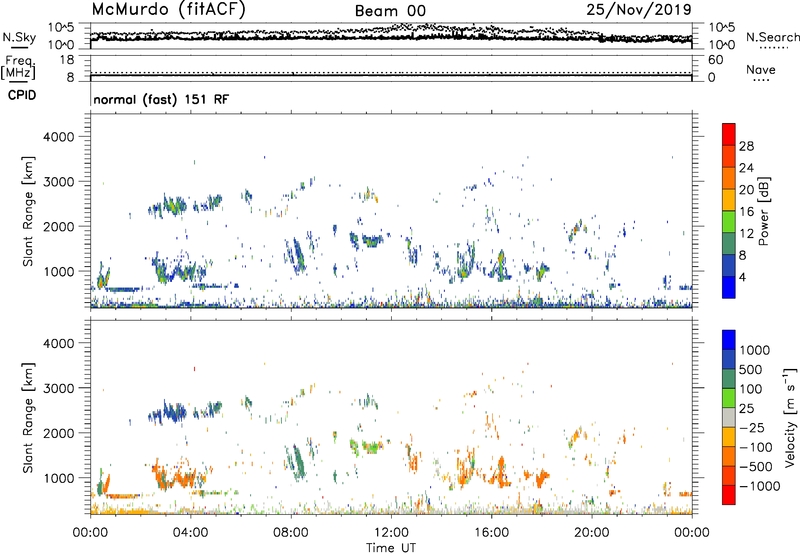Pick the gray segment of velocity colorbar
The image size is (800, 554).
(x=729, y=417)
